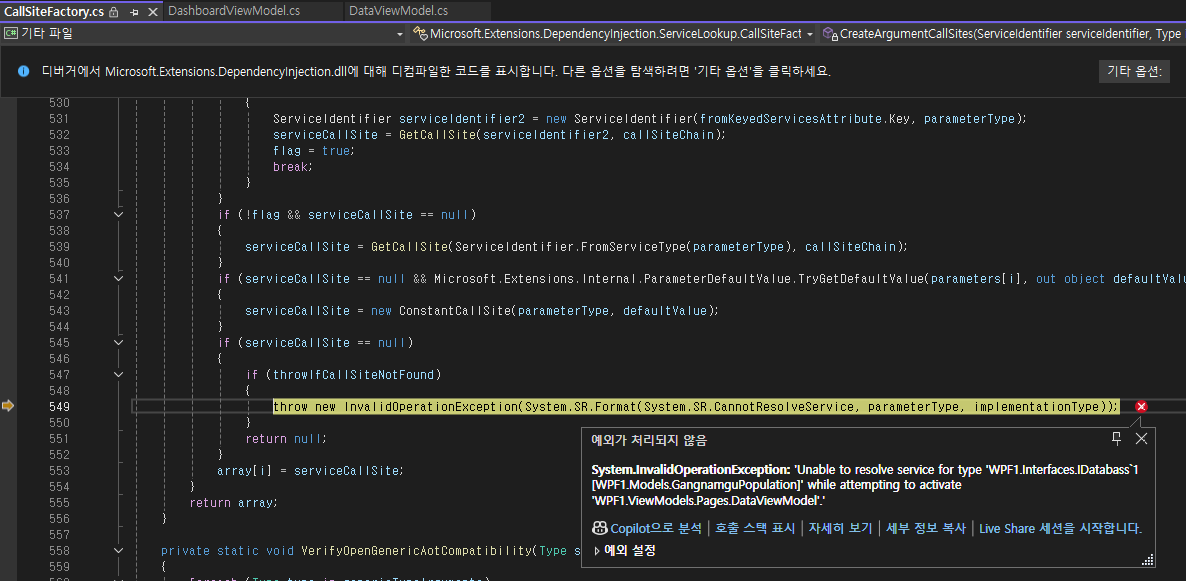This screenshot has width=1186, height=581.
Task: Click the 세부 정보 복사 link
Action: [x=926, y=528]
